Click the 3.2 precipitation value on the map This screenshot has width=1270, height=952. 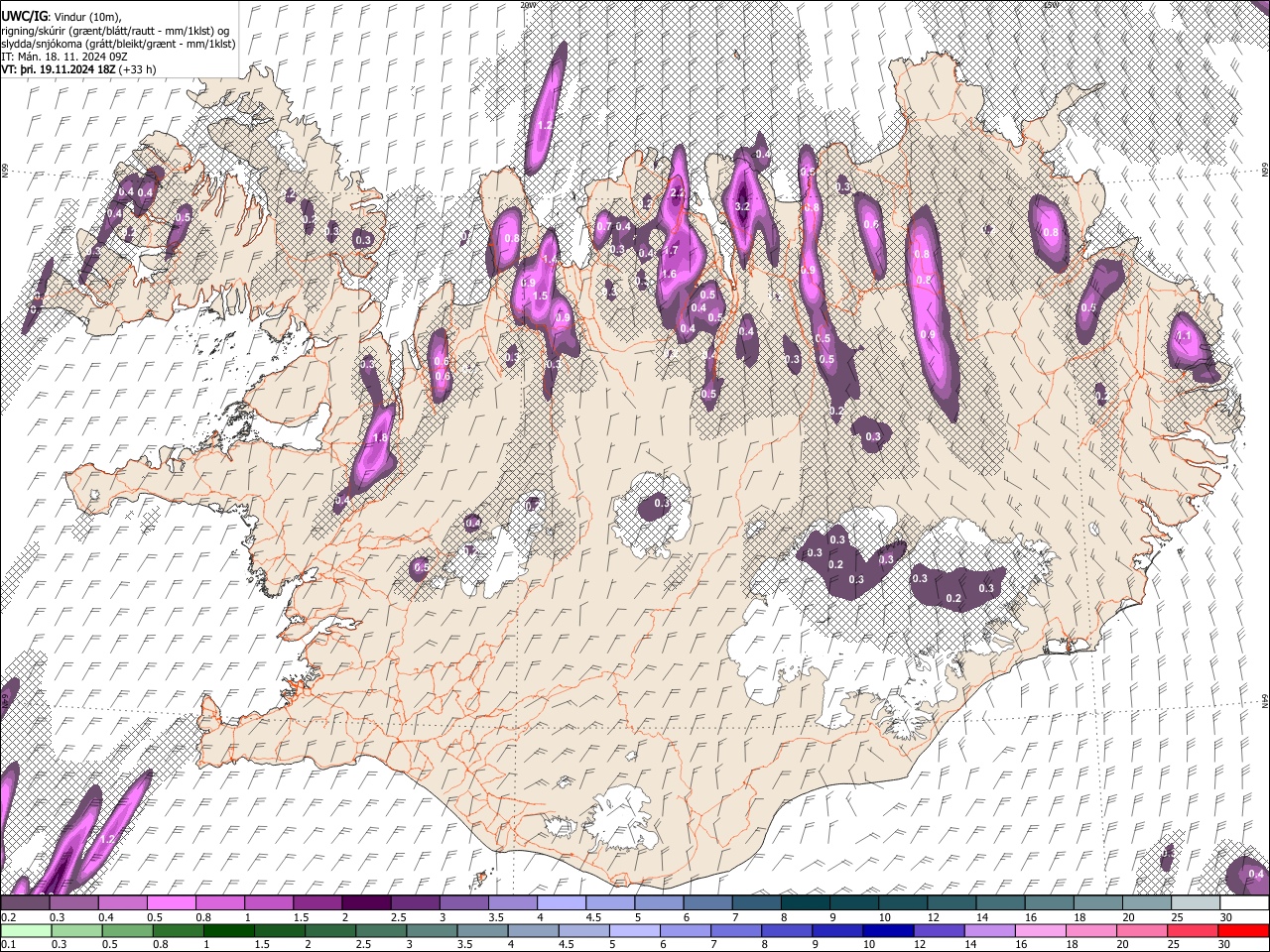pos(742,207)
